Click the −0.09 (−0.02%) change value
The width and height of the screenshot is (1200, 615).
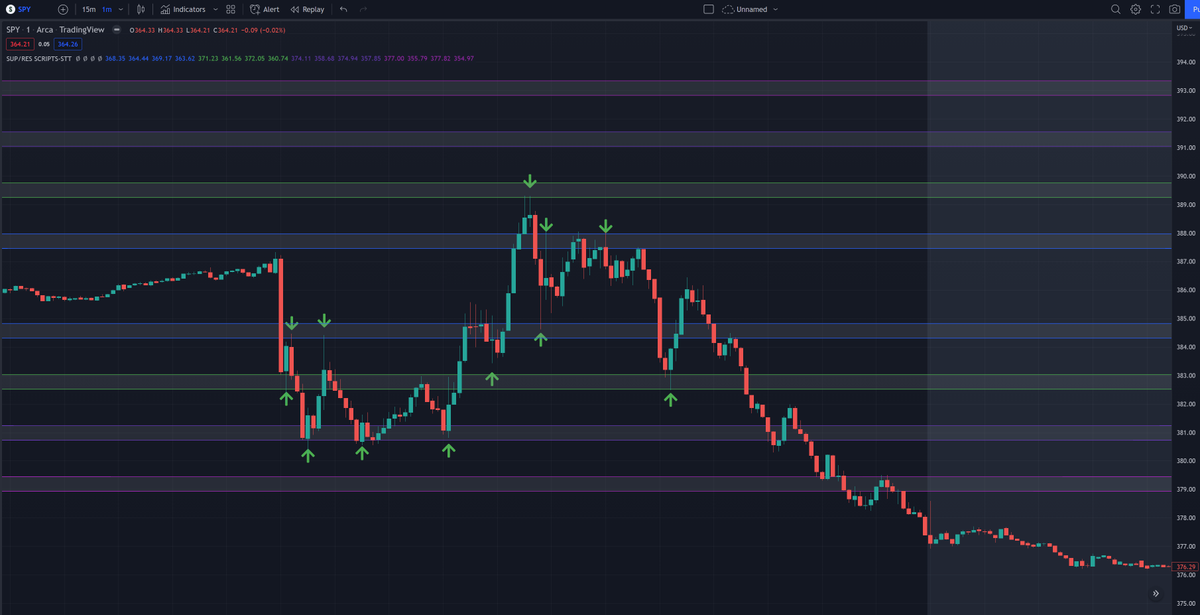[262, 30]
